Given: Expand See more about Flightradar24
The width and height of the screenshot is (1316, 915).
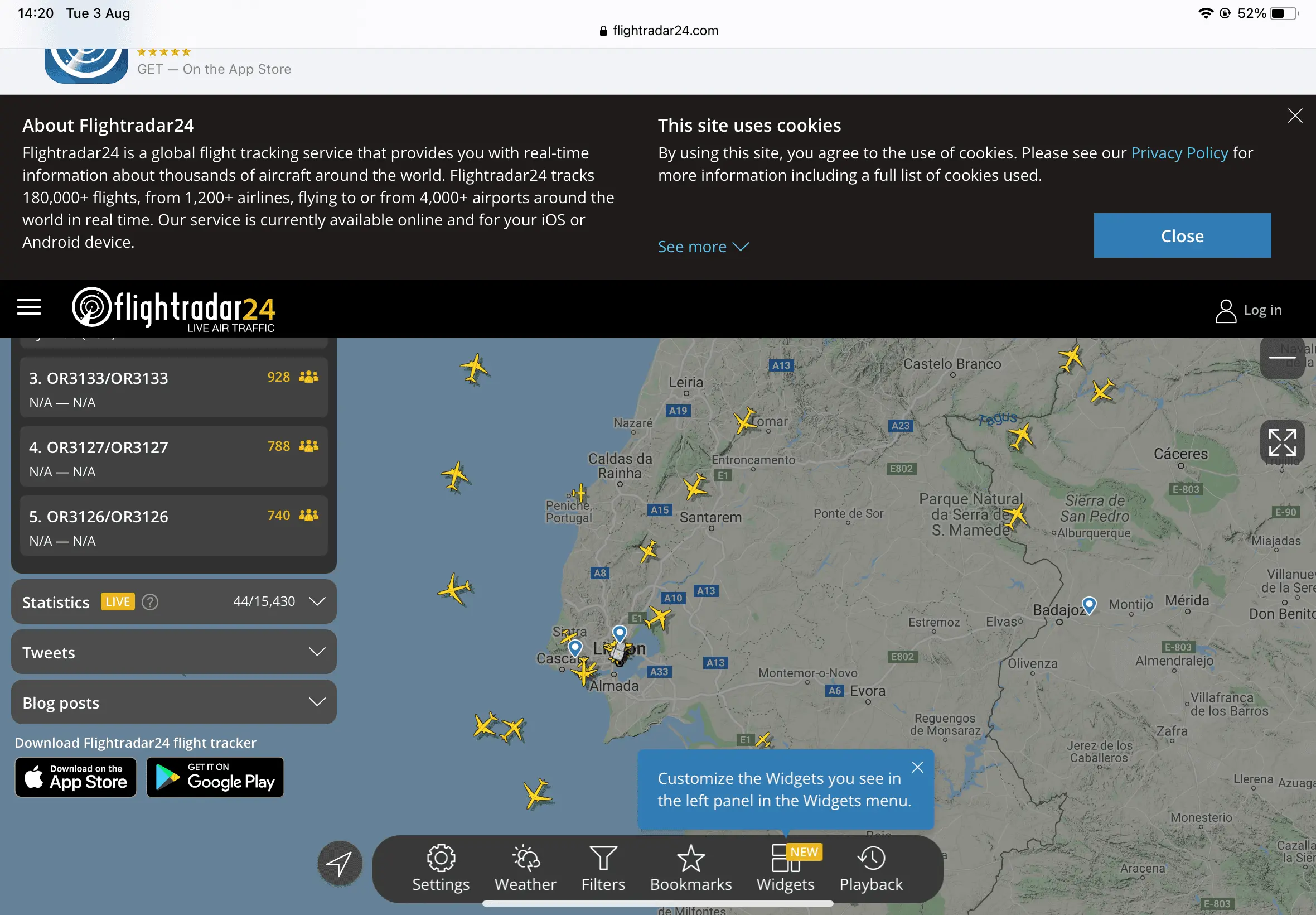Looking at the screenshot, I should [703, 247].
